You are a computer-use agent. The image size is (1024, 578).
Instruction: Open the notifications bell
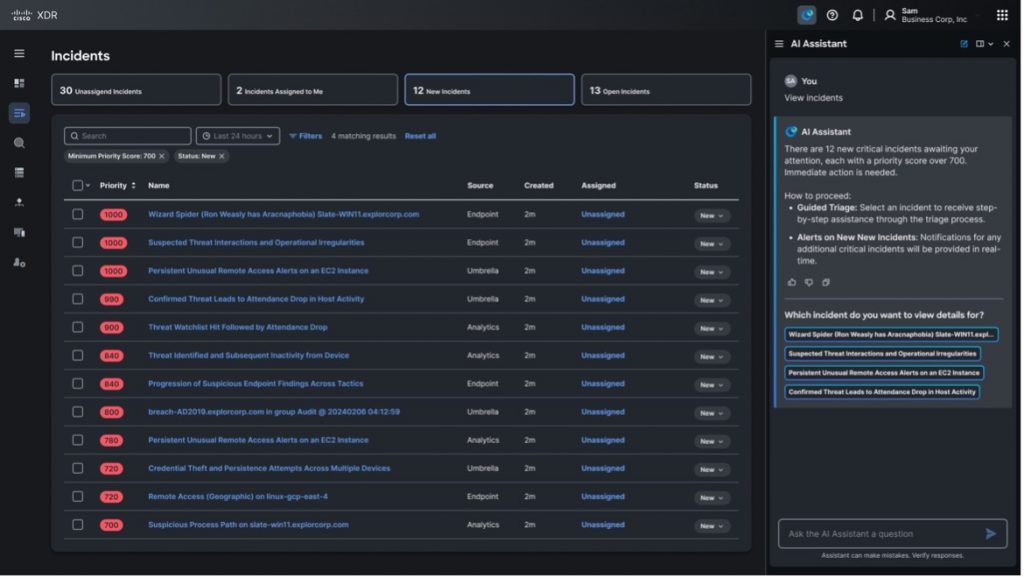click(857, 15)
